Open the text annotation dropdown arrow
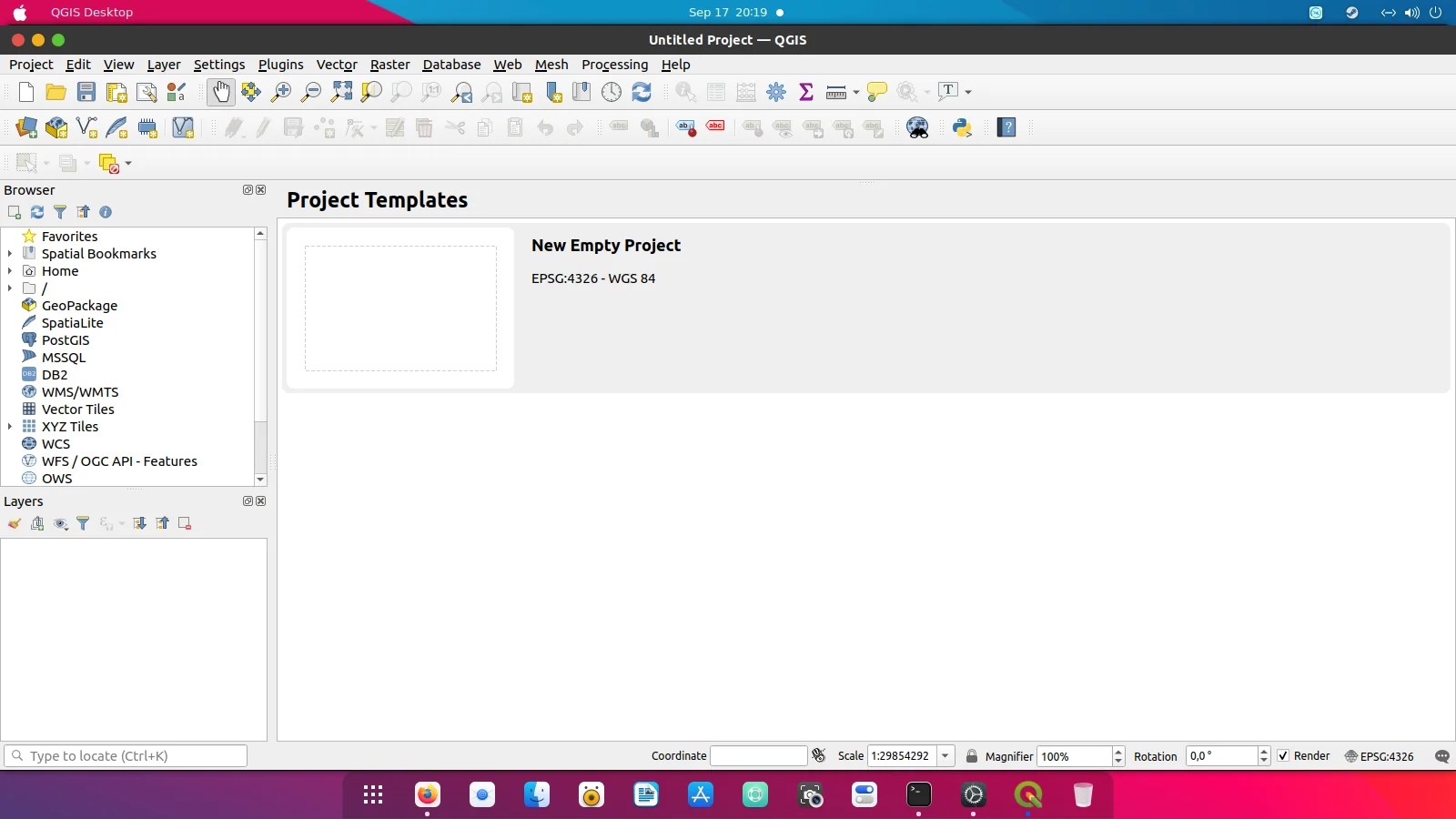Viewport: 1456px width, 819px height. [x=968, y=92]
